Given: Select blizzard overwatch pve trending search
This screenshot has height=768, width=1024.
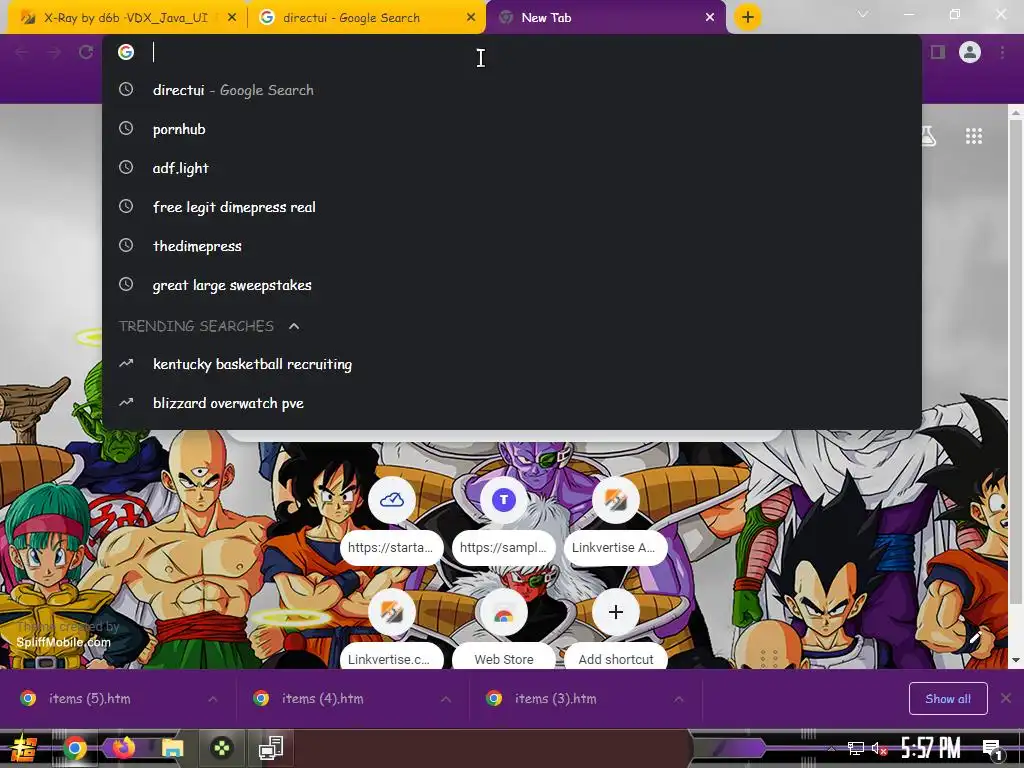Looking at the screenshot, I should tap(512, 403).
